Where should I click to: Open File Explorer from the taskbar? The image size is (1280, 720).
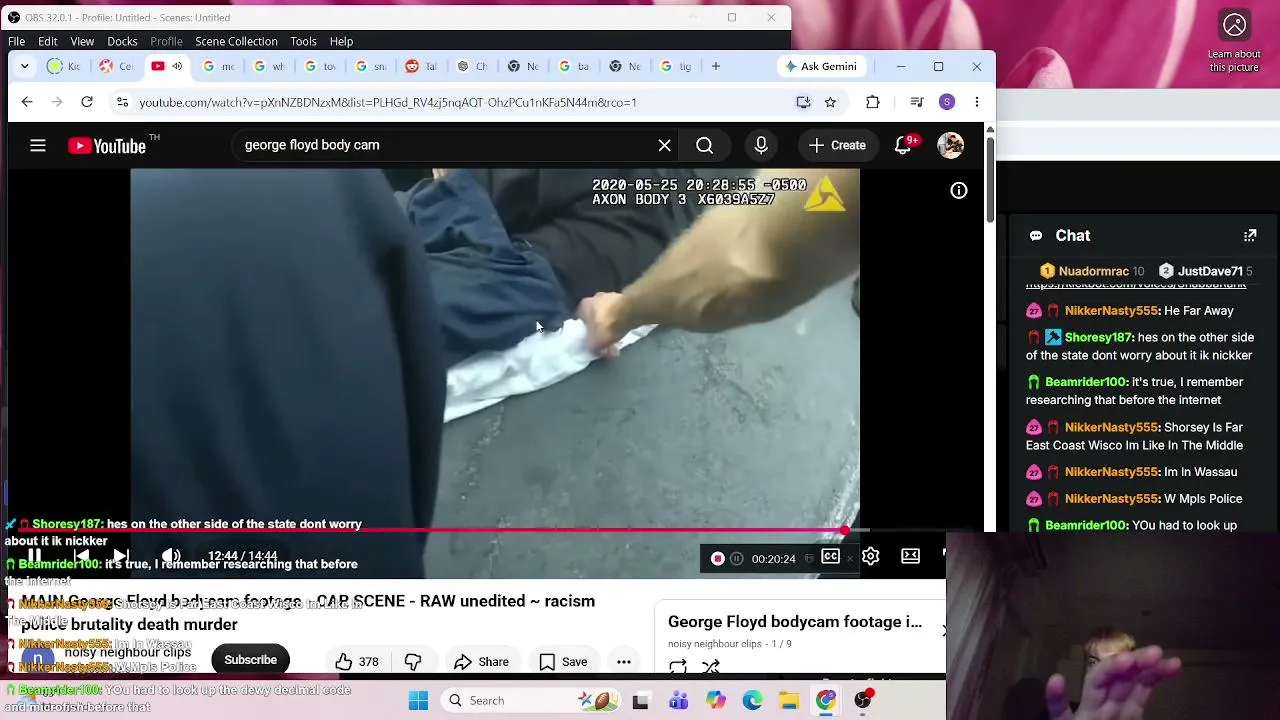click(x=789, y=701)
